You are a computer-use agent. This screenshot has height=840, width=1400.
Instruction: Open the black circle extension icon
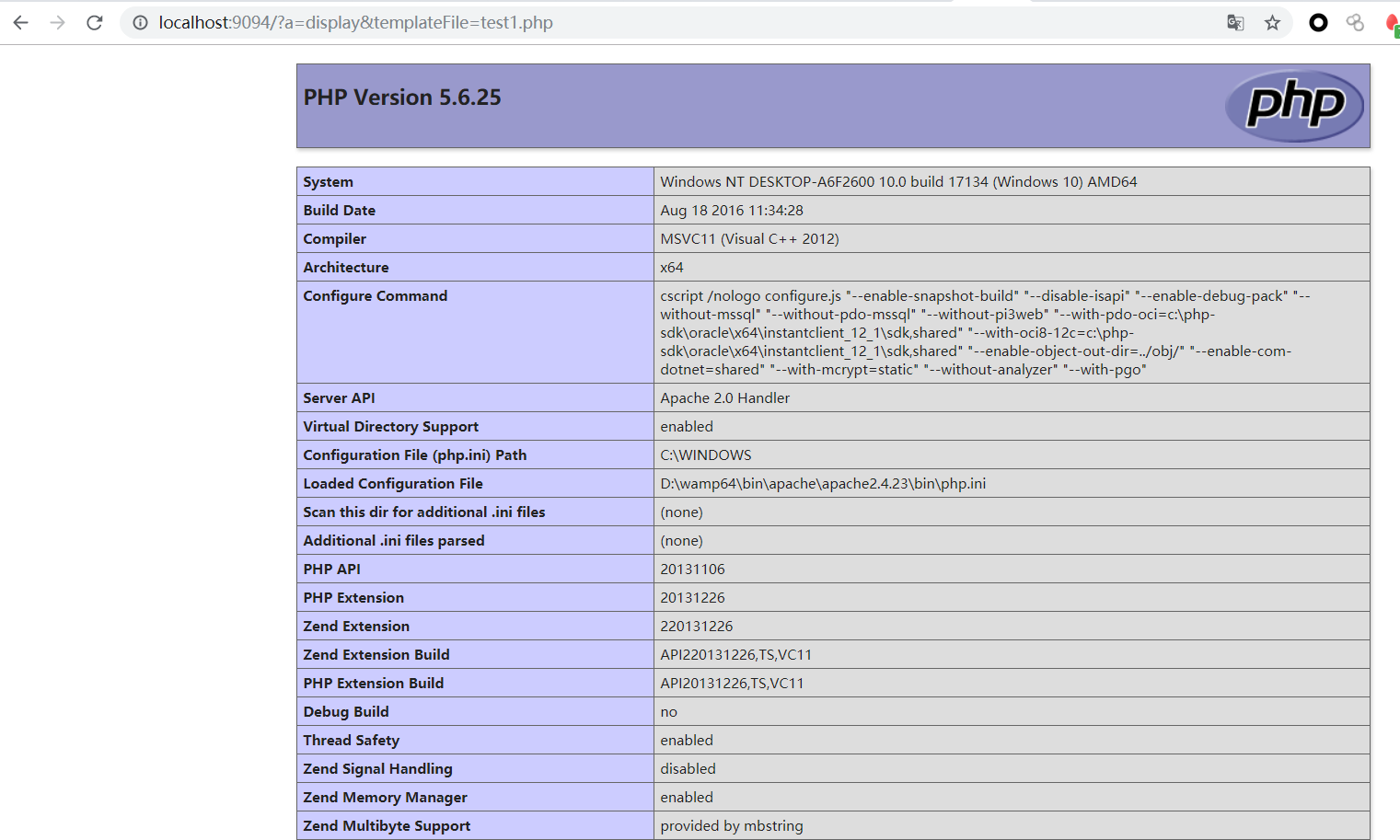(x=1318, y=23)
